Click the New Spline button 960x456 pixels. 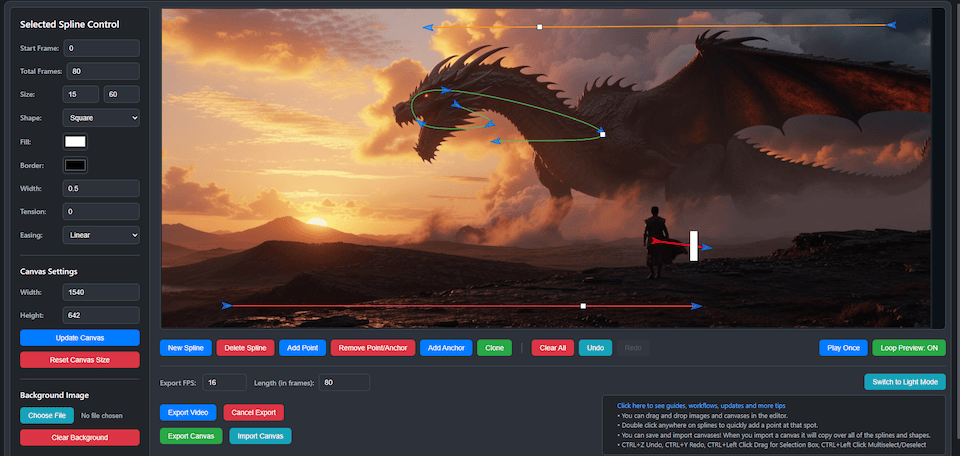186,348
